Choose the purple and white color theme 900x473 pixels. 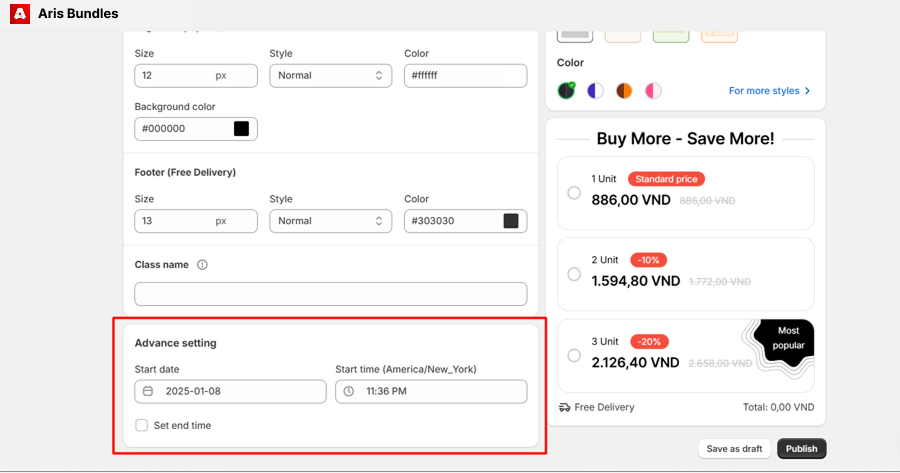point(595,91)
